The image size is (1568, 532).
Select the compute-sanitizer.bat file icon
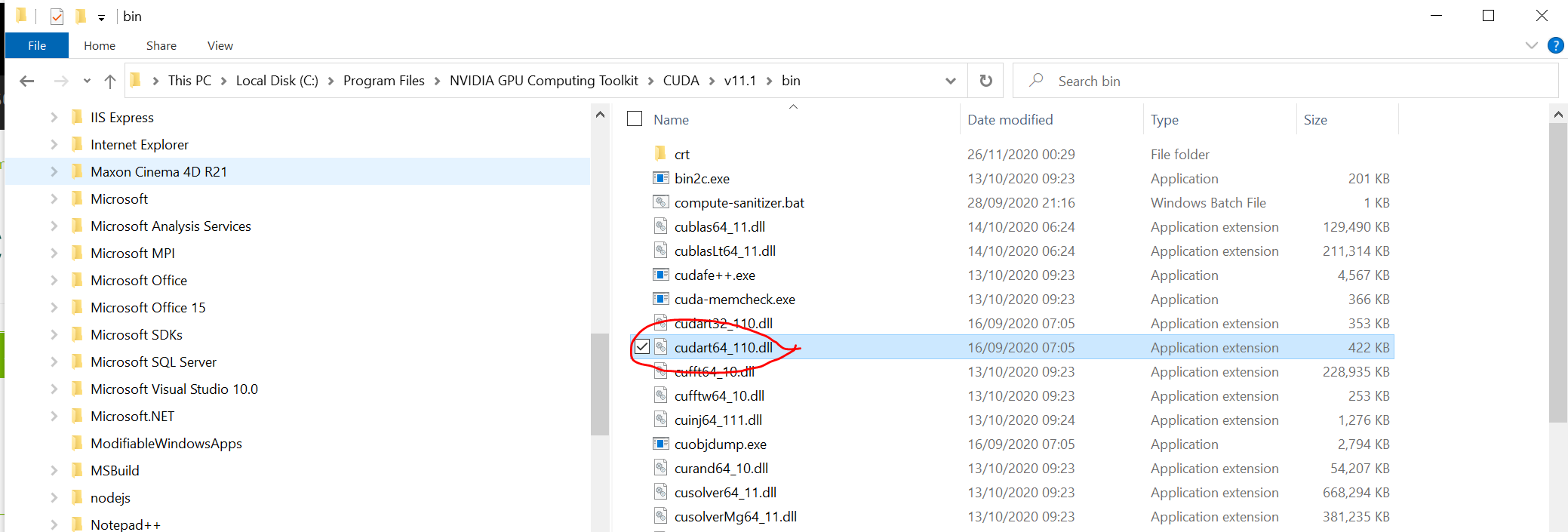click(660, 202)
